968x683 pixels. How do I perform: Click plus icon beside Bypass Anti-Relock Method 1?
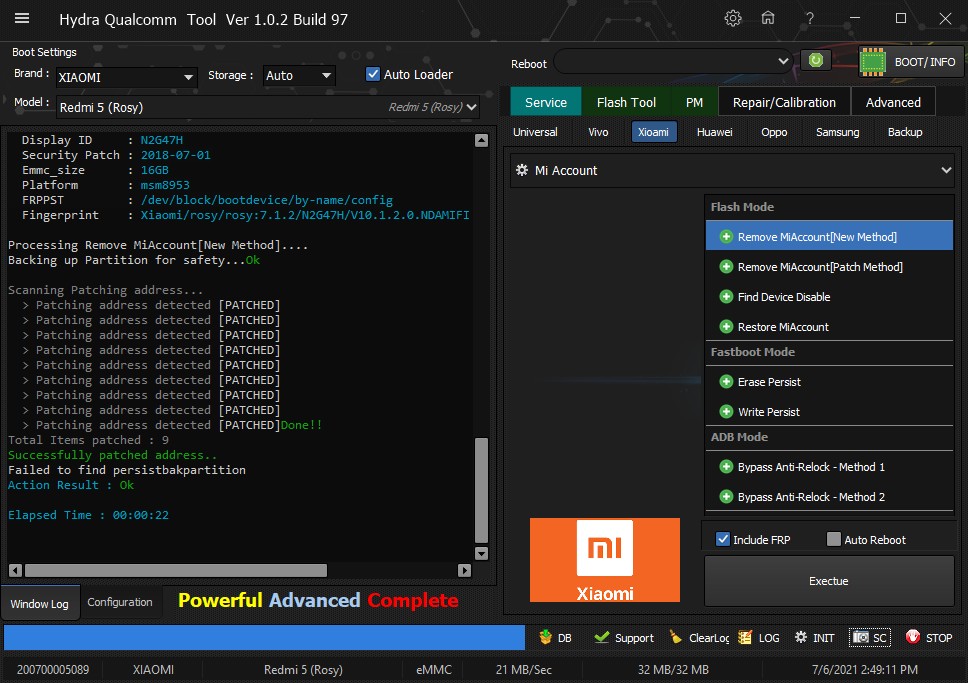pyautogui.click(x=726, y=467)
